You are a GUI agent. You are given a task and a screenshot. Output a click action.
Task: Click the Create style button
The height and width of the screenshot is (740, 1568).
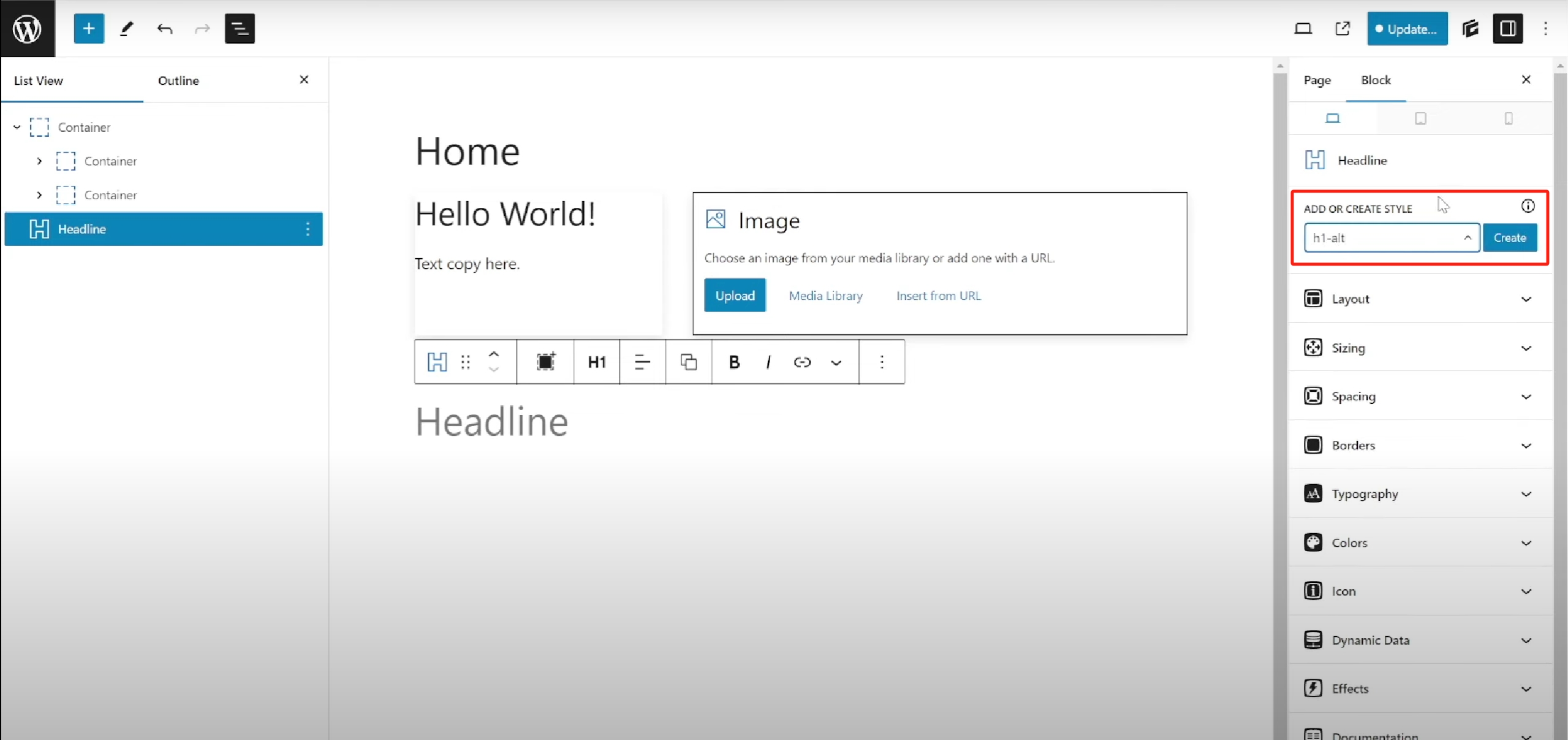pos(1510,238)
